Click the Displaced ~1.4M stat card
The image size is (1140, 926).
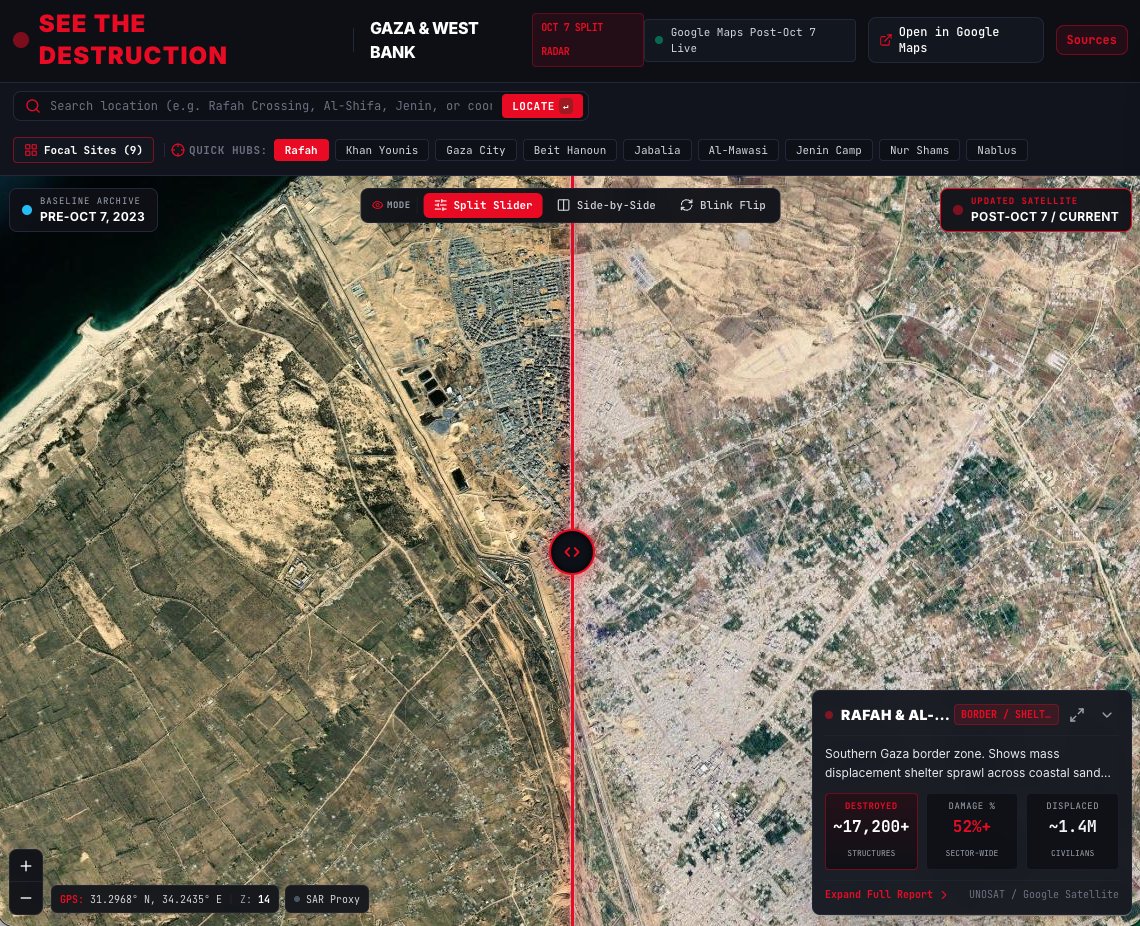(x=1072, y=831)
